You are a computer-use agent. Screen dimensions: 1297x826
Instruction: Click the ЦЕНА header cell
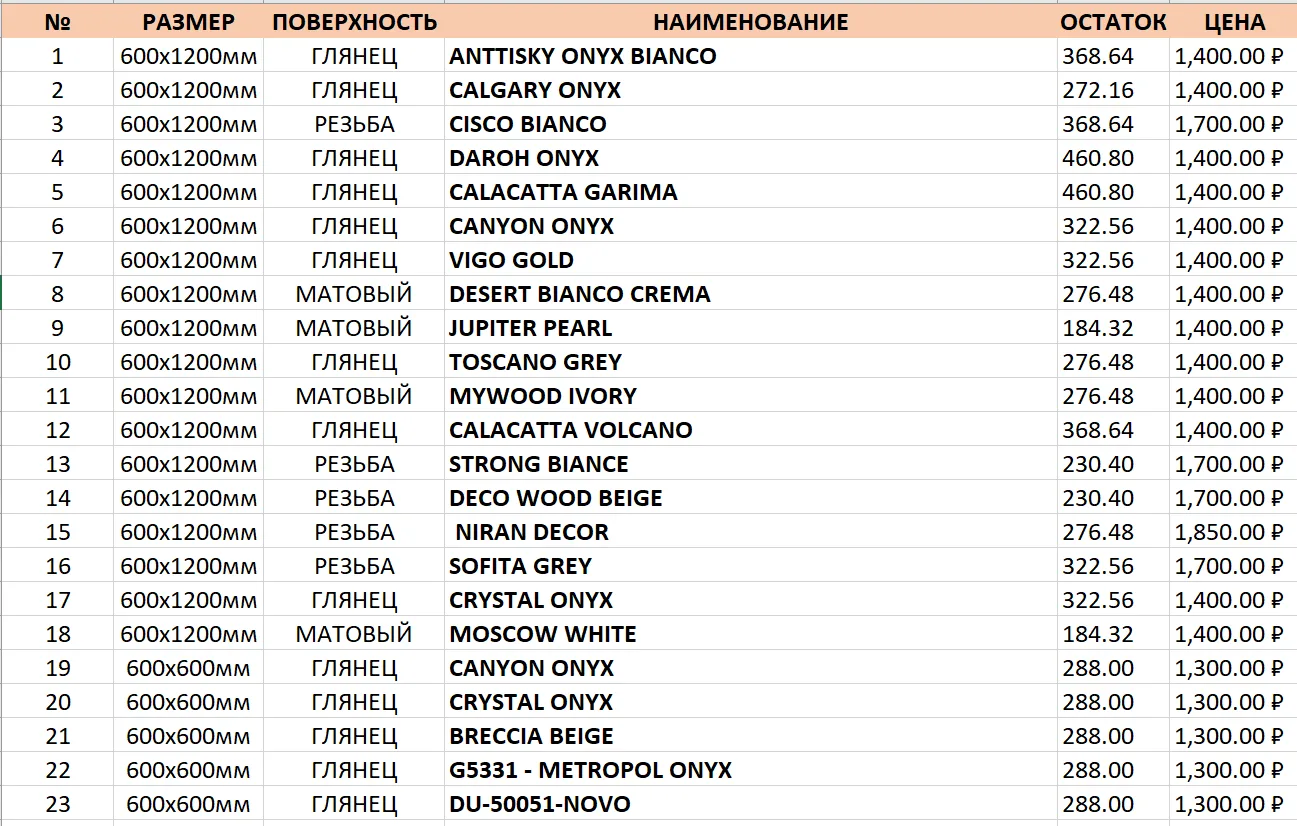(1234, 21)
